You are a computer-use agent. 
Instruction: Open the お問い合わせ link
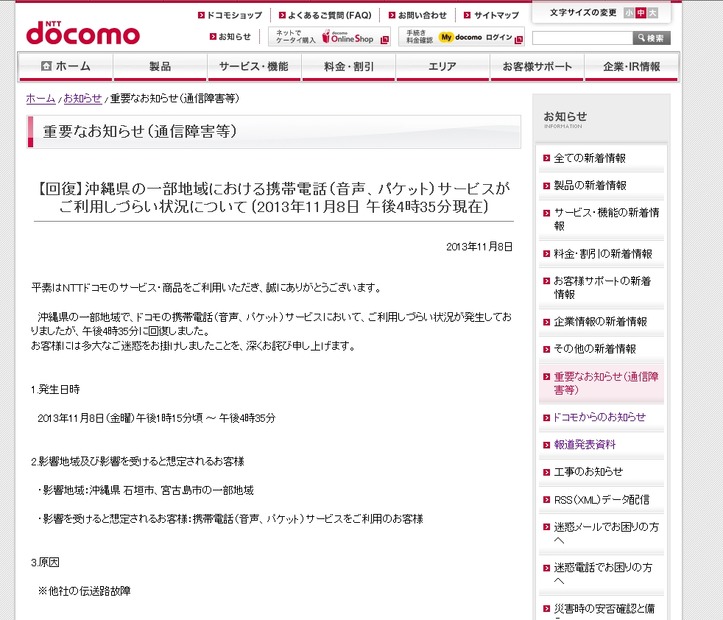click(x=418, y=15)
